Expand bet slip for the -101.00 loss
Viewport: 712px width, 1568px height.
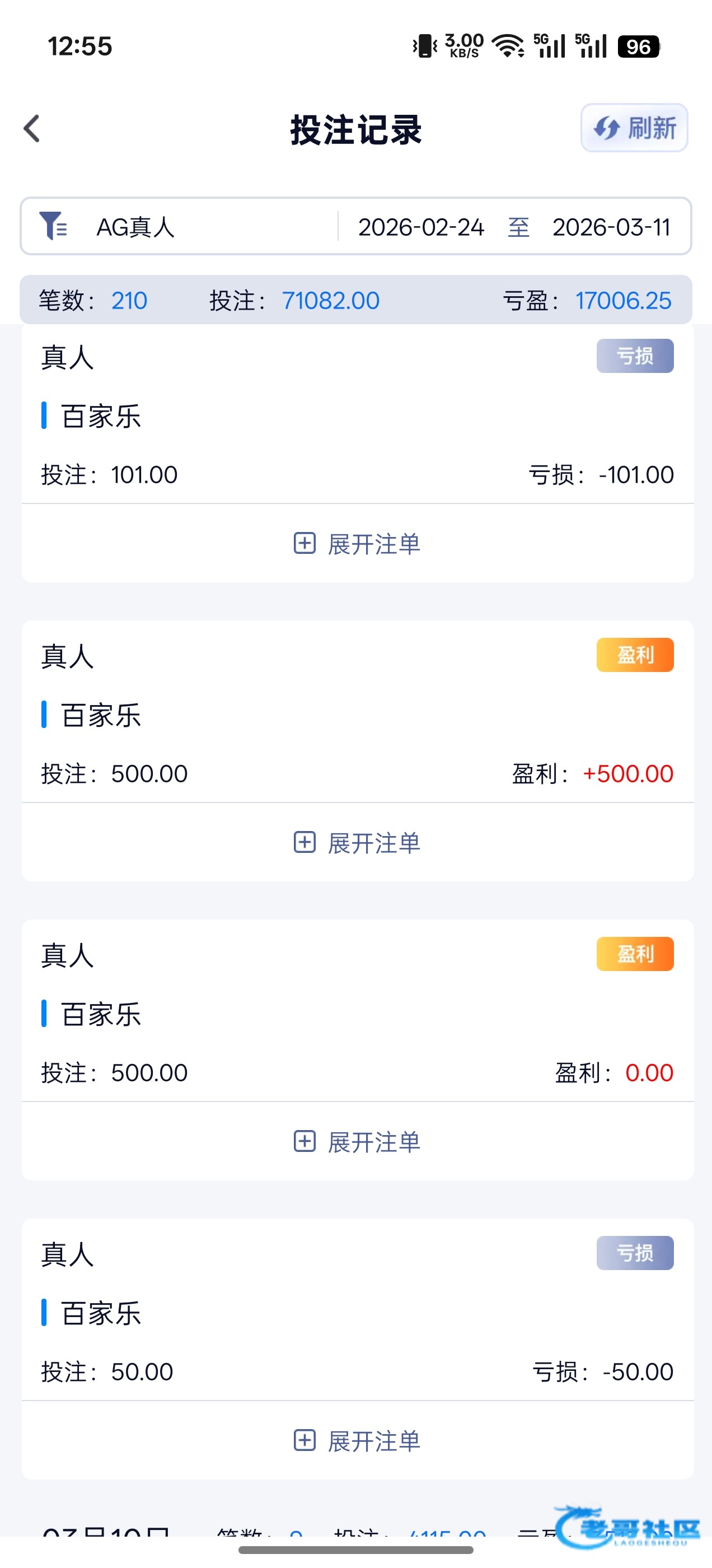pyautogui.click(x=373, y=544)
